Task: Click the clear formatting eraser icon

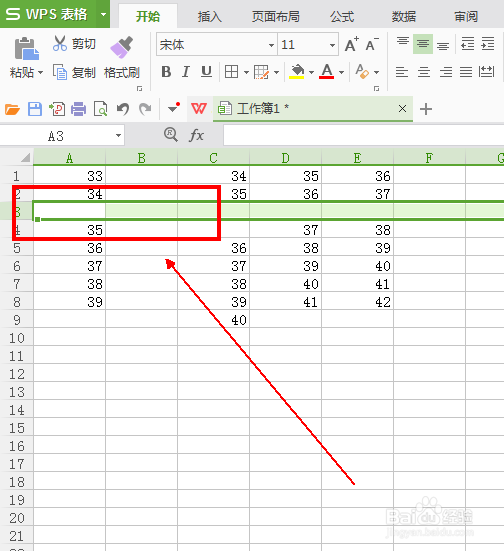Action: 362,72
